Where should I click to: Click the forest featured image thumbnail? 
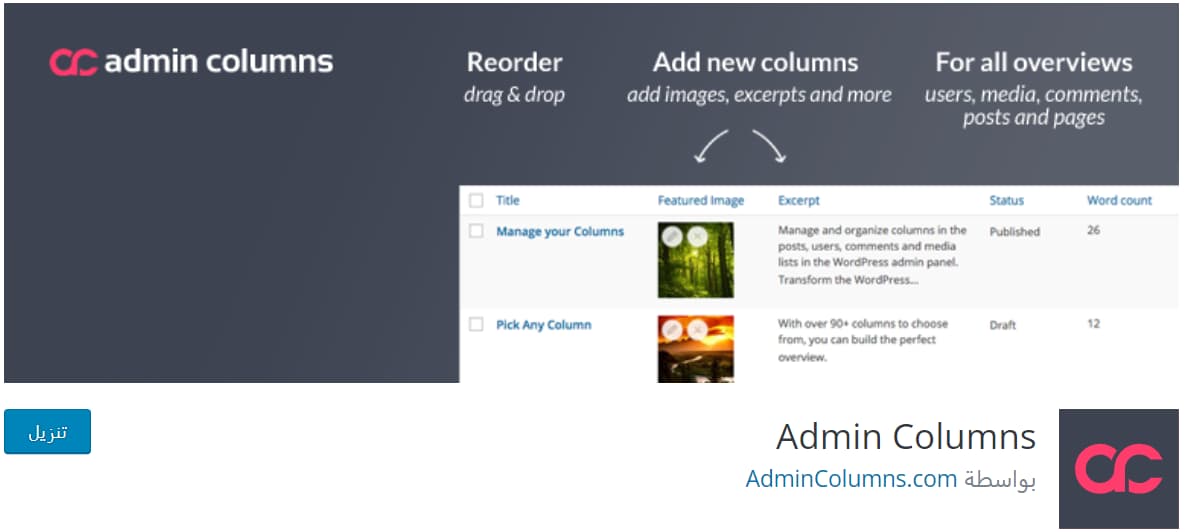pyautogui.click(x=696, y=260)
